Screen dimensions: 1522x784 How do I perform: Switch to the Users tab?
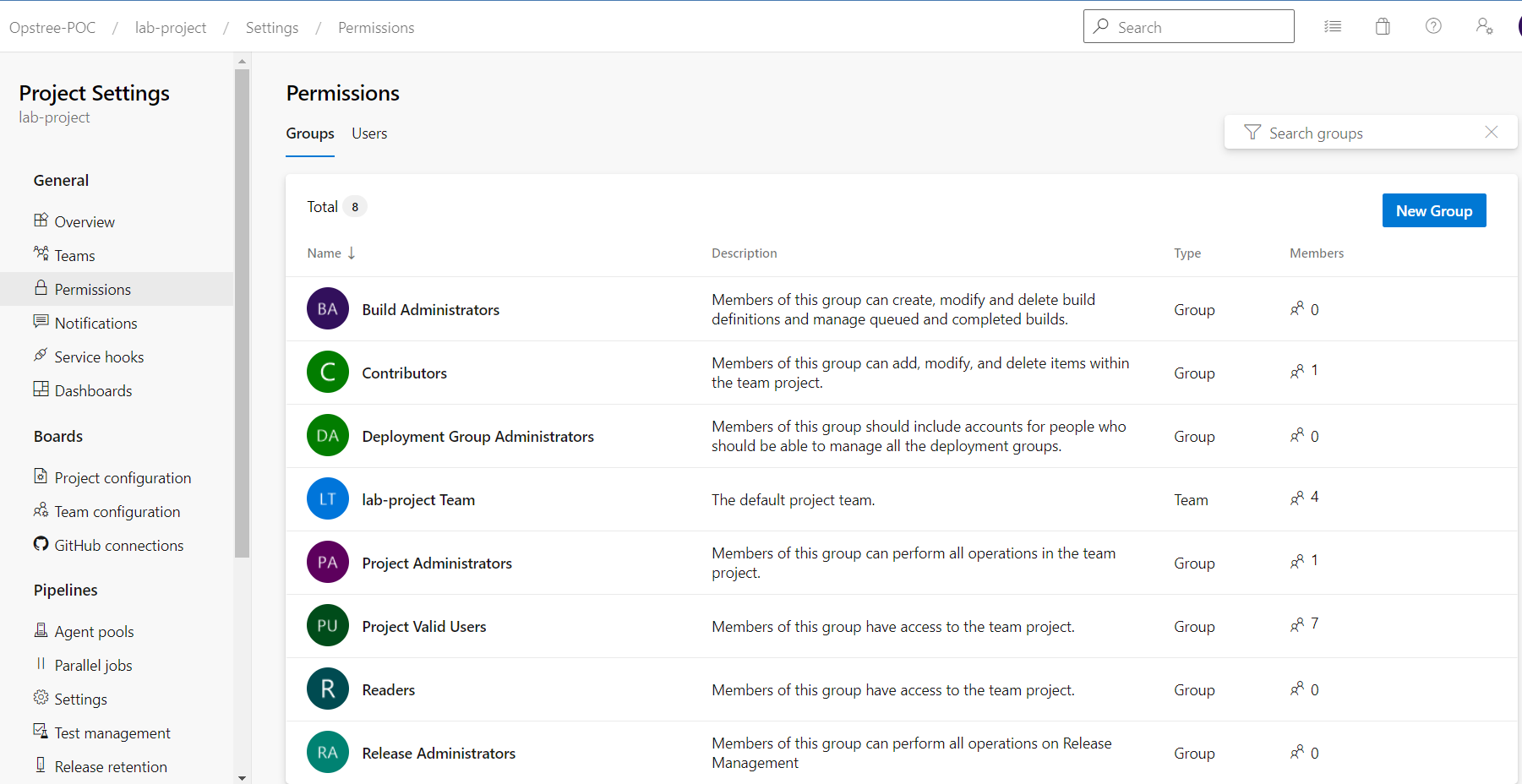(x=368, y=133)
